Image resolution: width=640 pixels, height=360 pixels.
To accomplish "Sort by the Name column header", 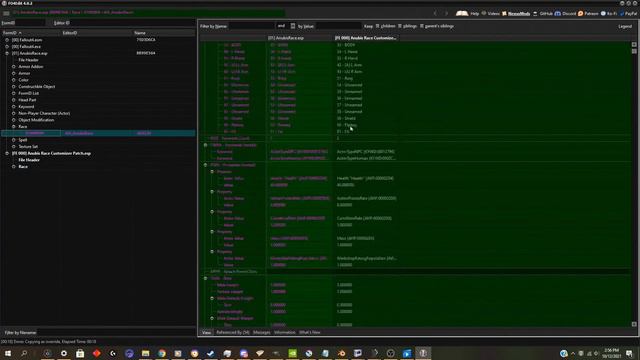I will [x=164, y=33].
